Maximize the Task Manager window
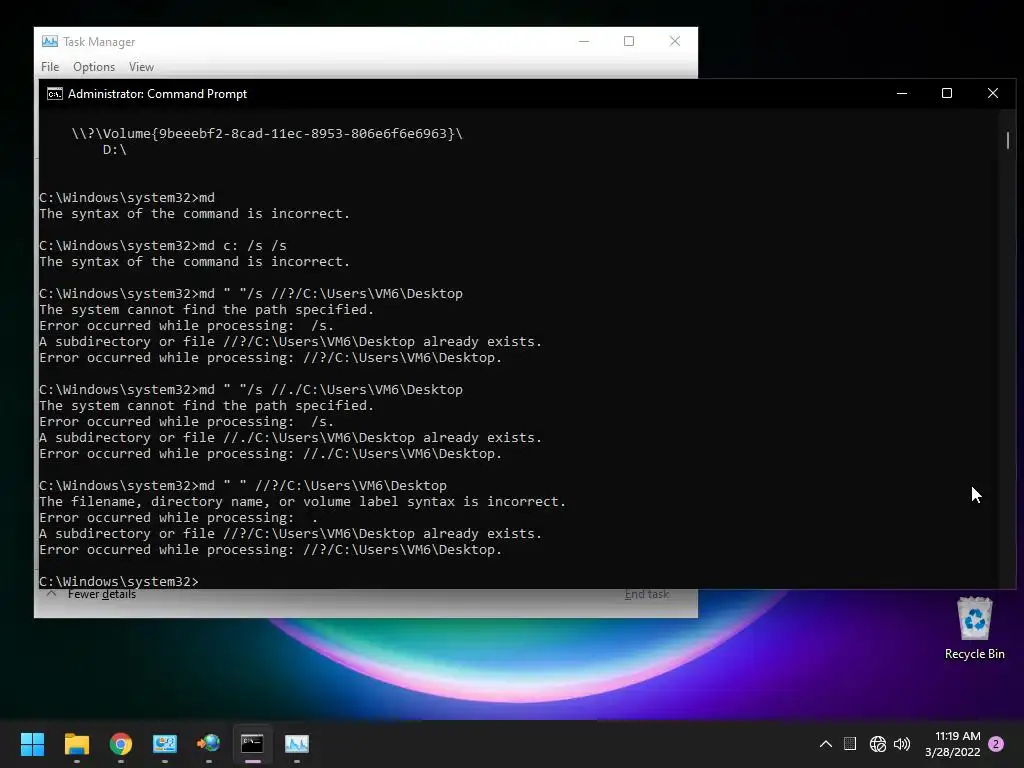Image resolution: width=1024 pixels, height=768 pixels. tap(629, 41)
